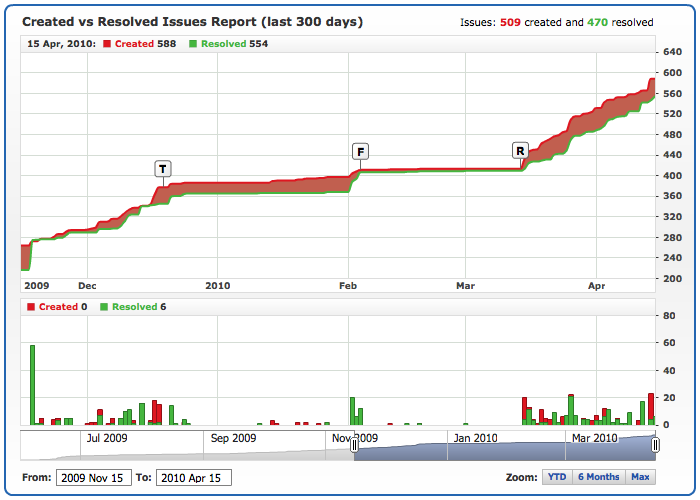The height and width of the screenshot is (500, 700).
Task: Click the right range slider handle
Action: (x=655, y=445)
